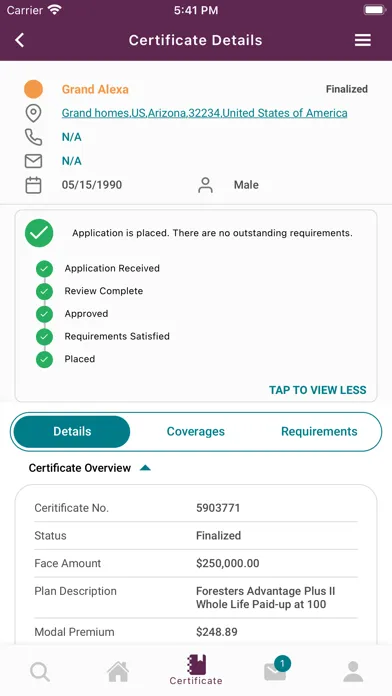Switch to the Coverages tab
This screenshot has height=696, width=392.
click(196, 431)
